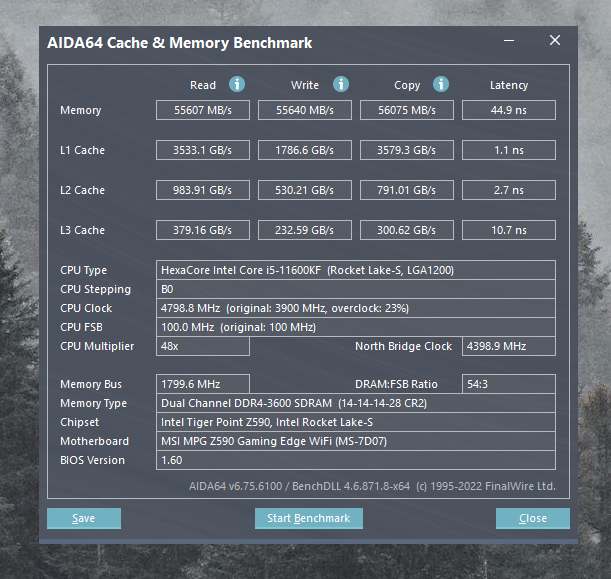Select the L1 Cache Read value
This screenshot has height=579, width=611.
(x=203, y=150)
